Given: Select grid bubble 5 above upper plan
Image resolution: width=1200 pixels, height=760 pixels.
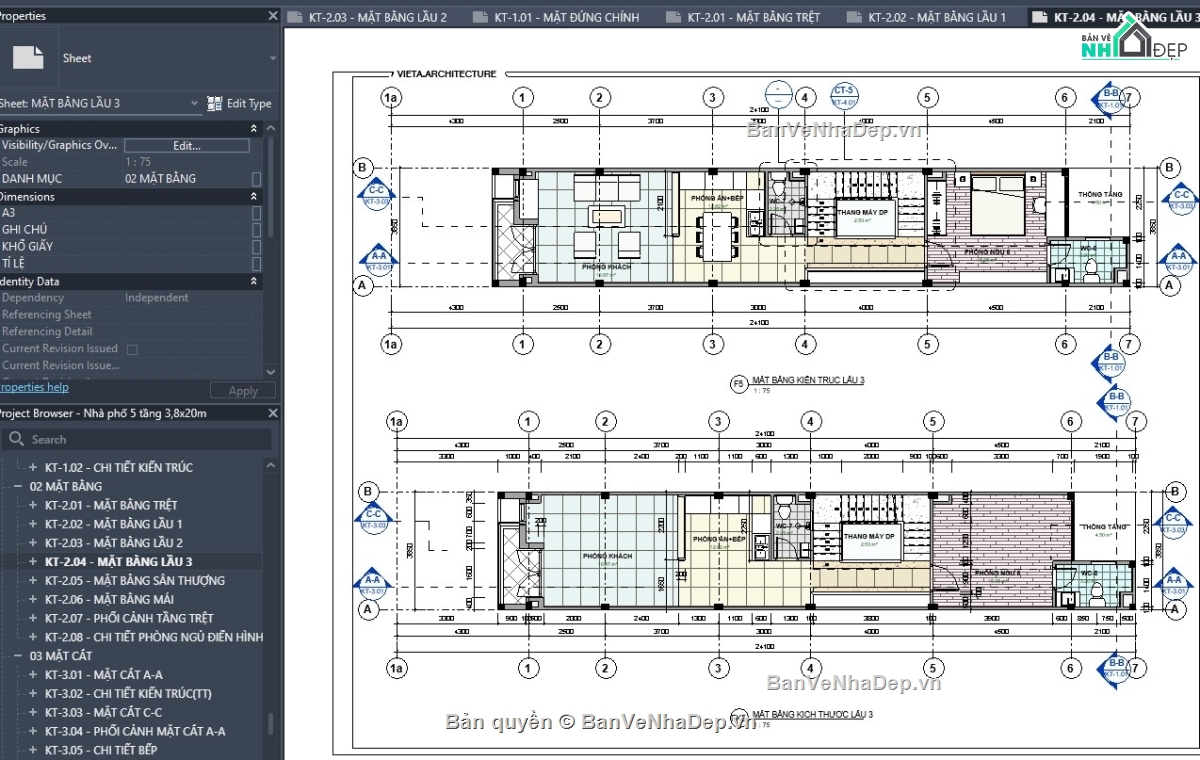Looking at the screenshot, I should click(928, 97).
